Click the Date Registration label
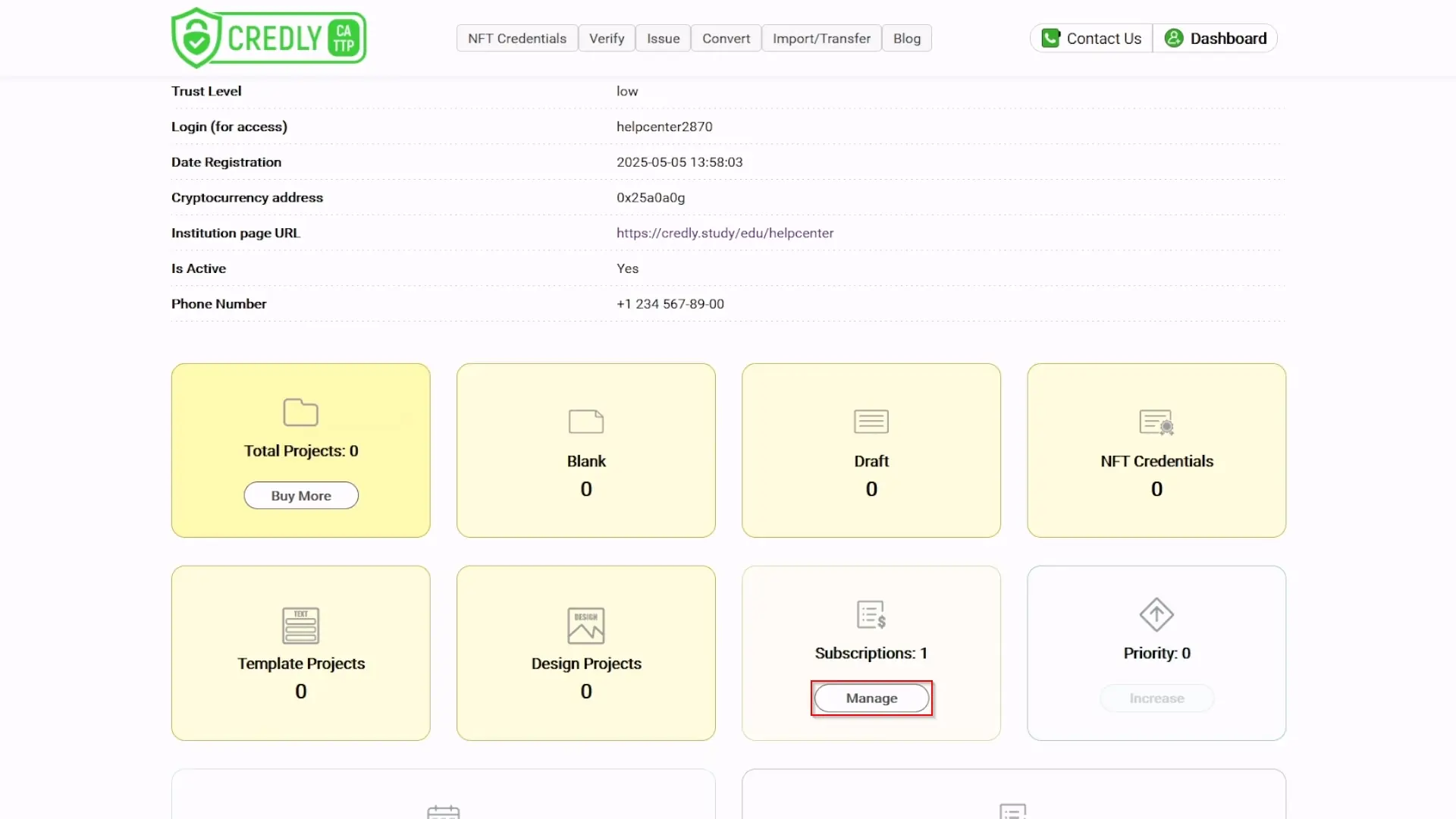Screen dimensions: 1456x819 pyautogui.click(x=226, y=162)
